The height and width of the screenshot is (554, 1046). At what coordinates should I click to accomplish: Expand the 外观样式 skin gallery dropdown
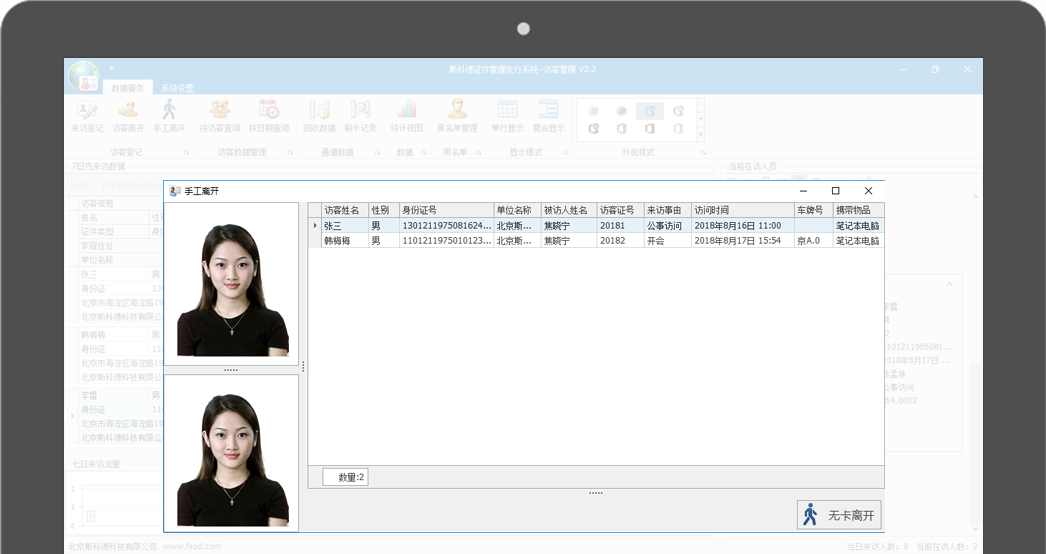tap(700, 134)
